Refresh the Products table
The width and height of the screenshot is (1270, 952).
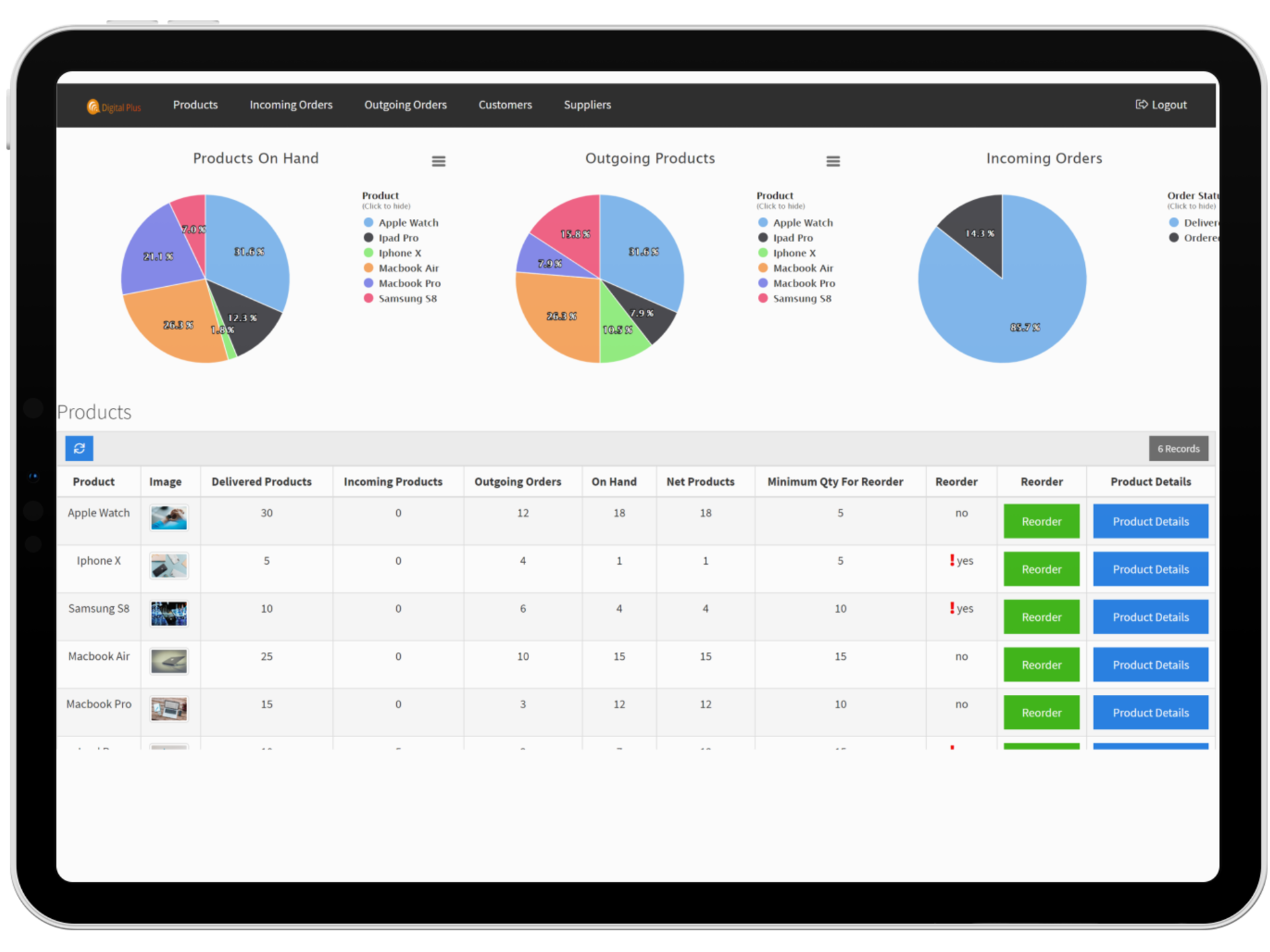(79, 448)
